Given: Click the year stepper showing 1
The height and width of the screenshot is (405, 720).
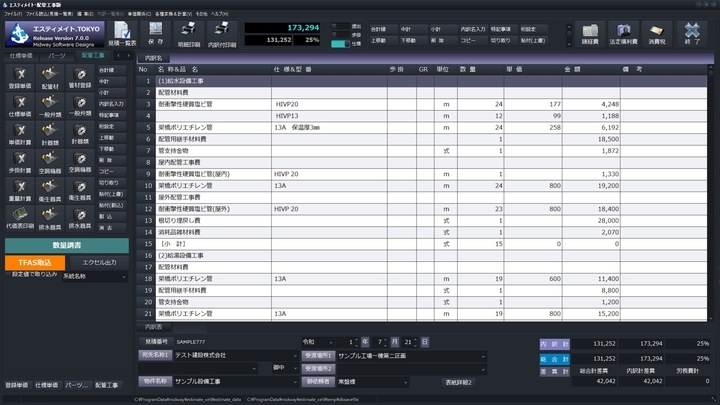Looking at the screenshot, I should click(x=356, y=343).
